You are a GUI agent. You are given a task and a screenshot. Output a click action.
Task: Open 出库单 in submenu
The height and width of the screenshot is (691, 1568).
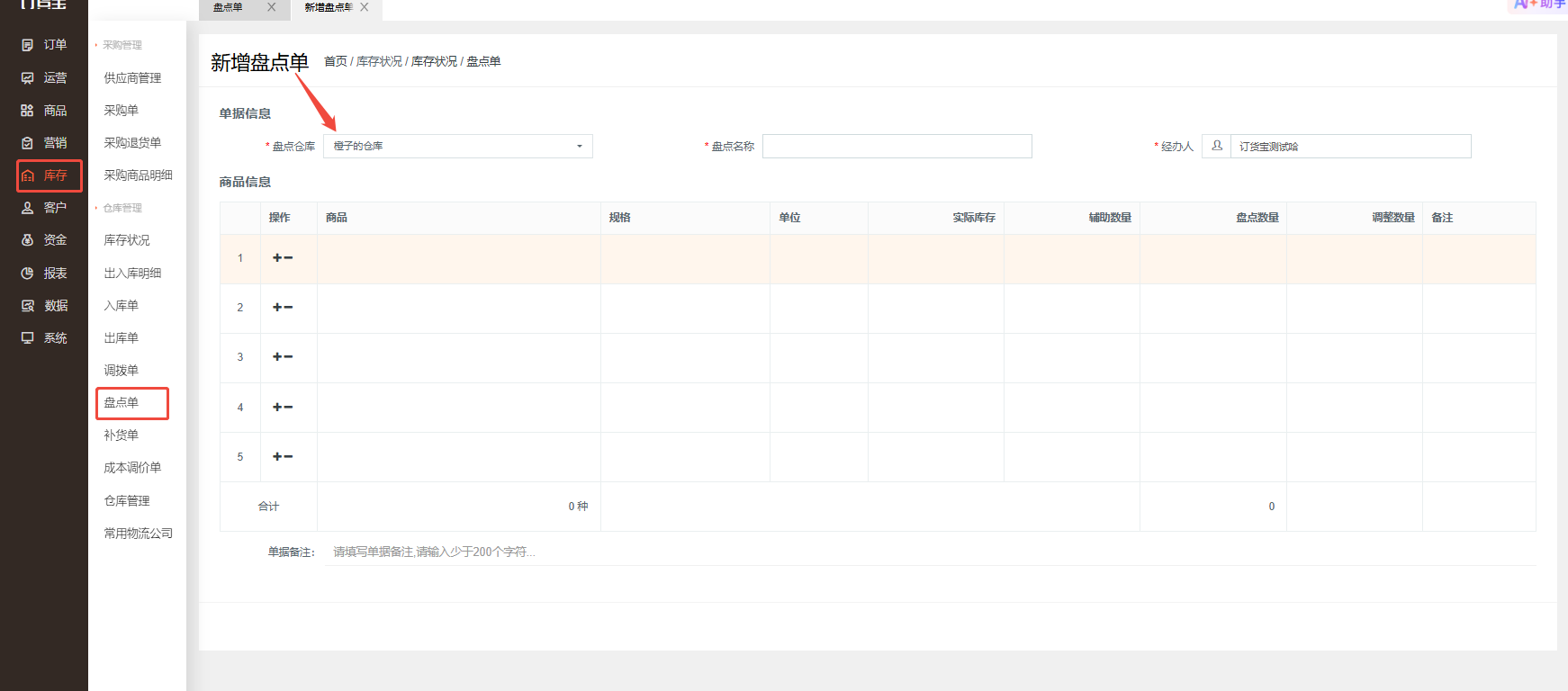coord(121,338)
